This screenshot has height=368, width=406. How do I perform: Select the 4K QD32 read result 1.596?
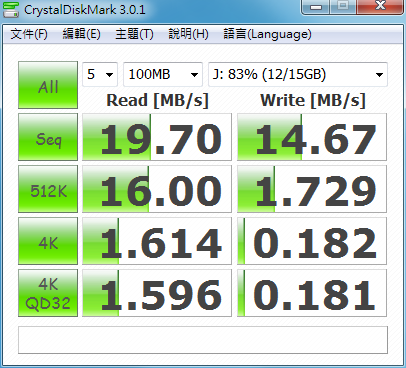click(x=157, y=293)
